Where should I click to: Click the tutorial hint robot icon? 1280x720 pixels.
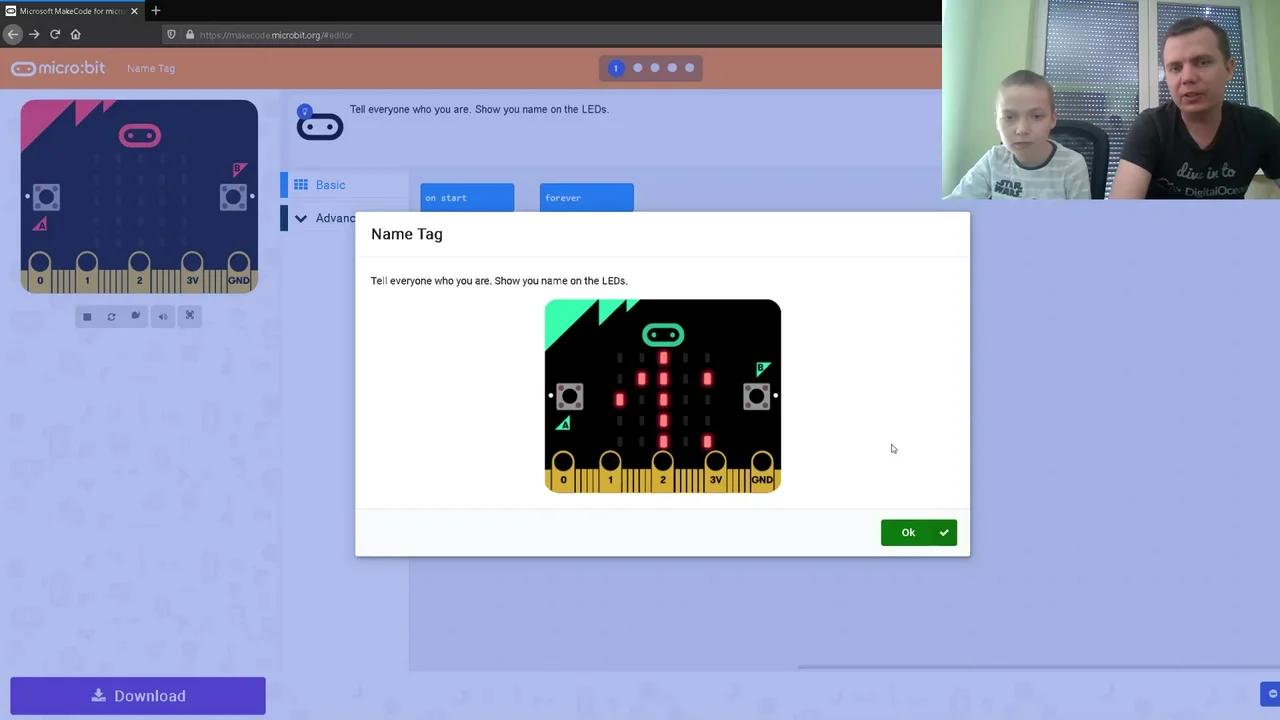pos(320,123)
